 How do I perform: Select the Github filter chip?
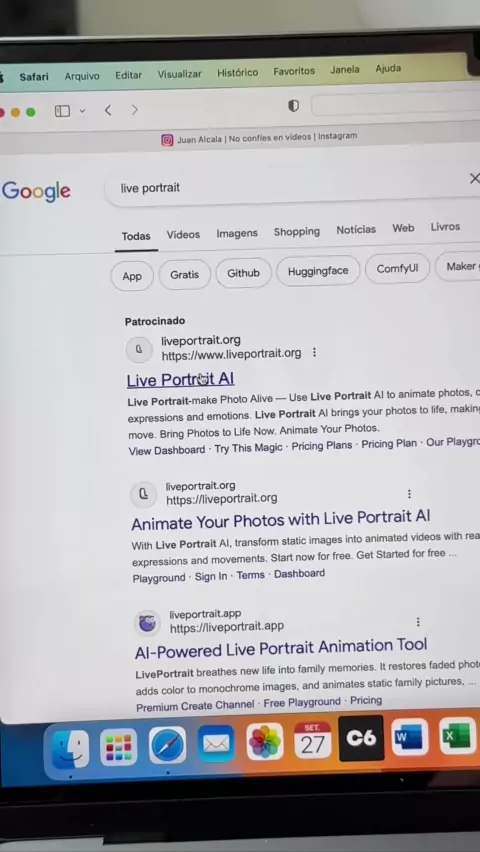tap(243, 273)
